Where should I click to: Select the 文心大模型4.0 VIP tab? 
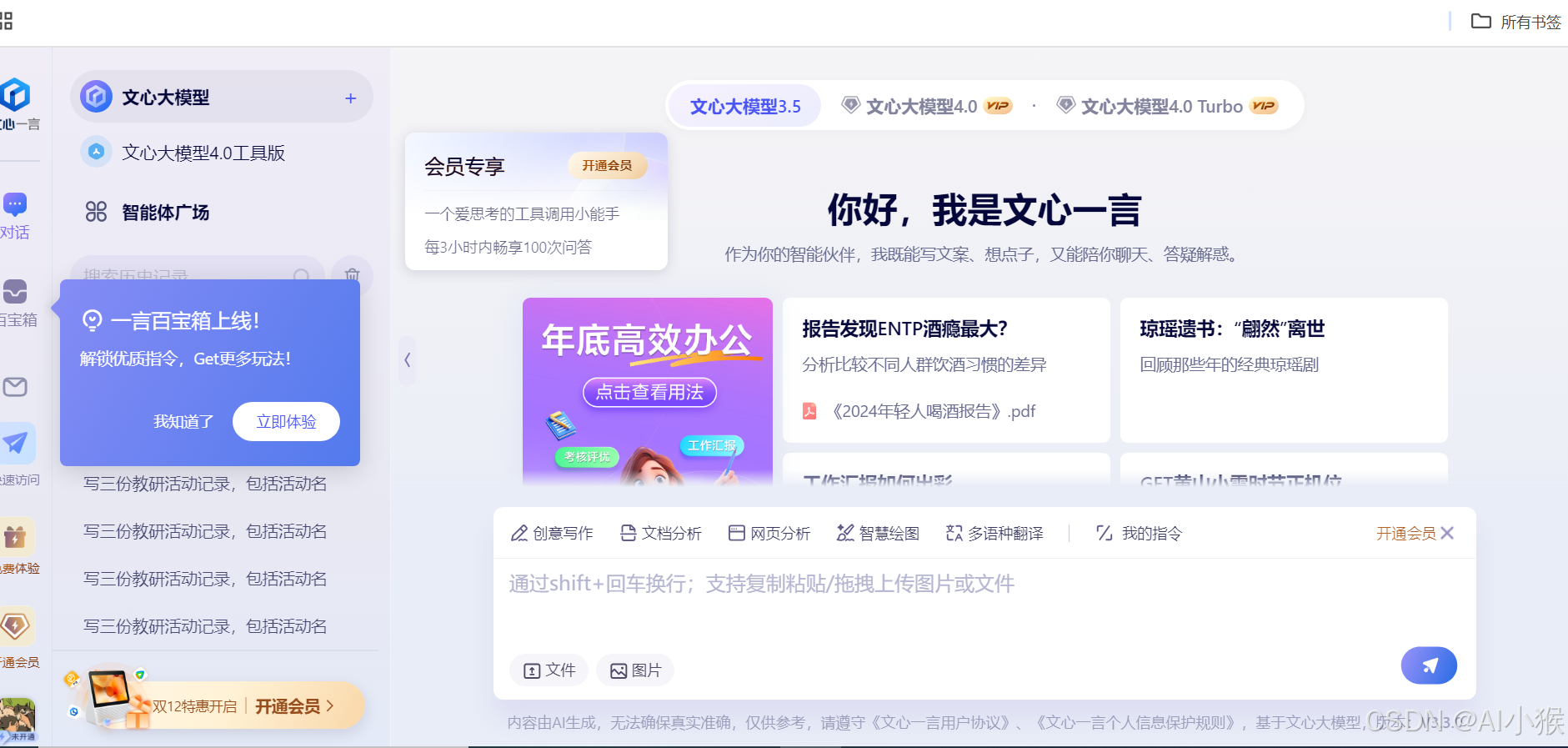click(x=926, y=106)
